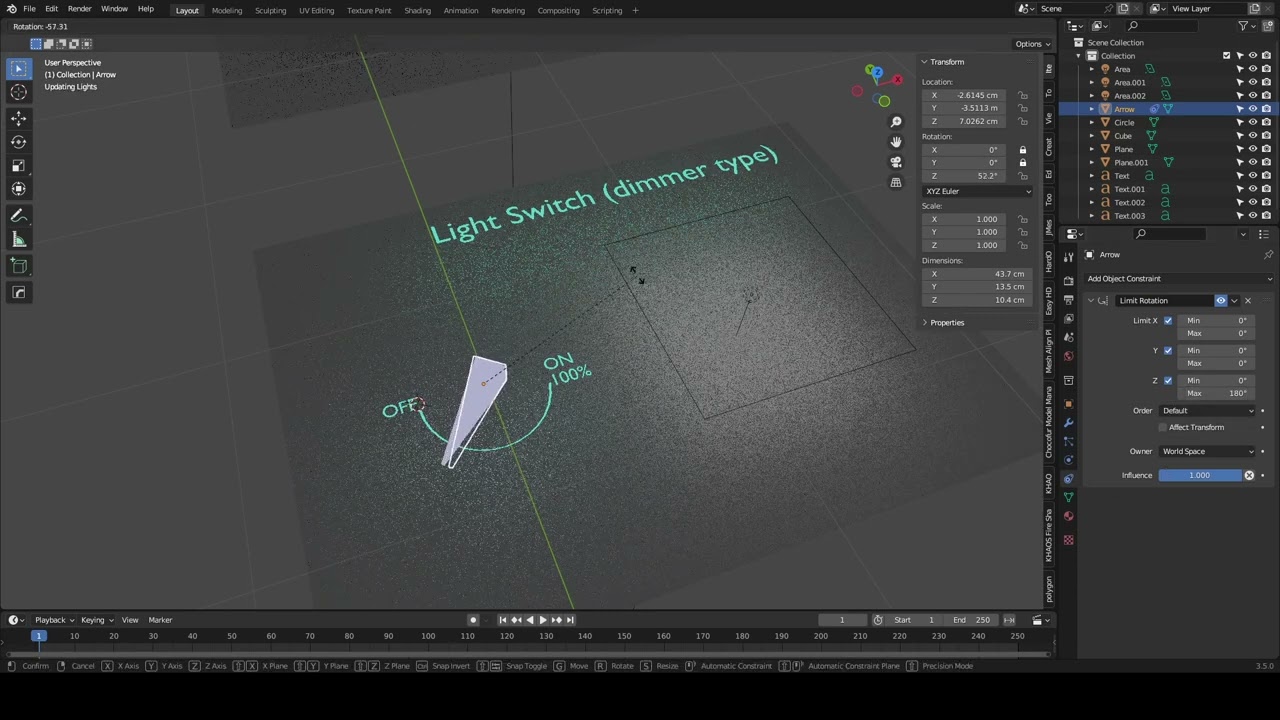This screenshot has height=720, width=1280.
Task: Open the XYZ Euler rotation order dropdown
Action: [978, 191]
